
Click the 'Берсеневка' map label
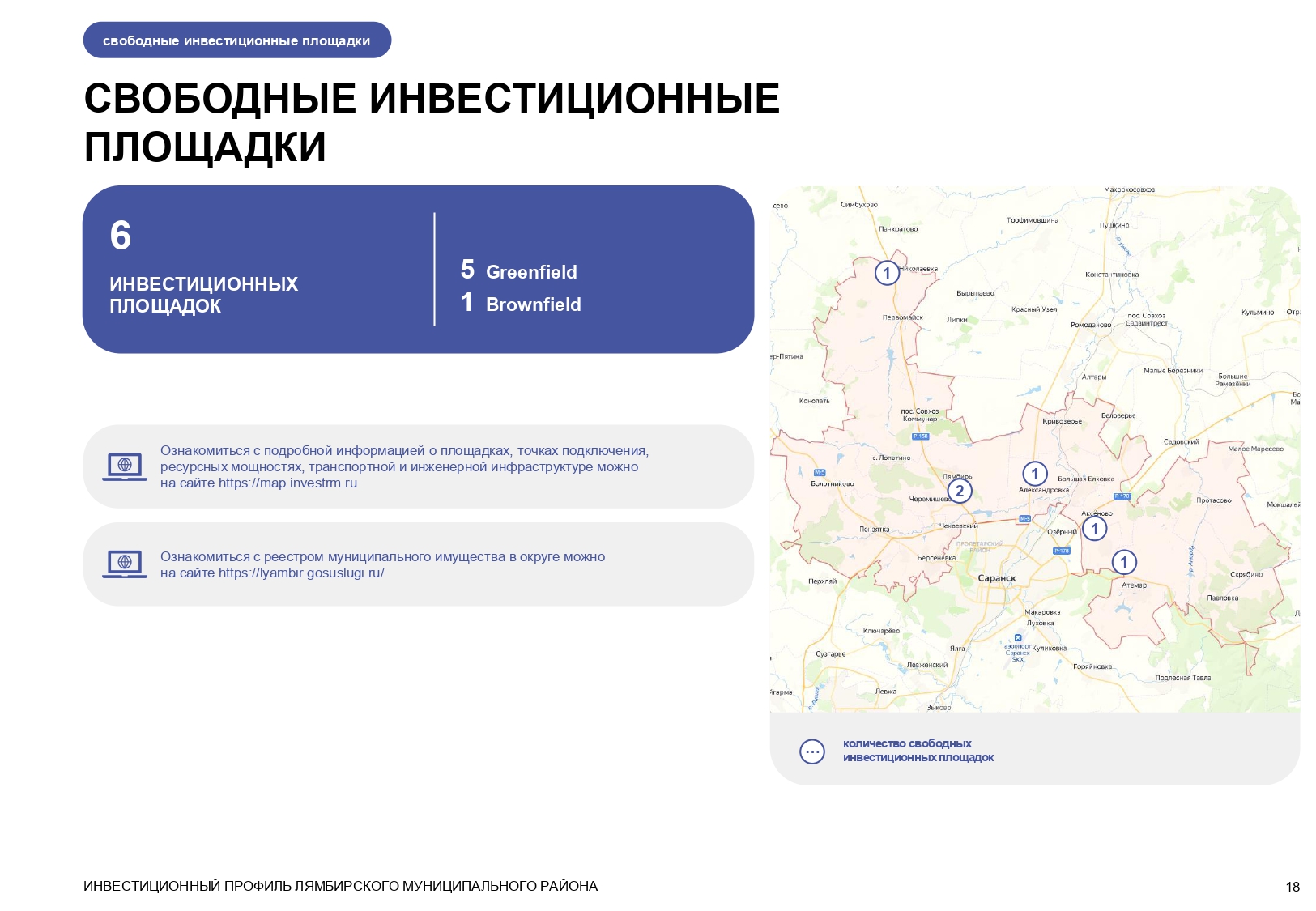tap(936, 558)
